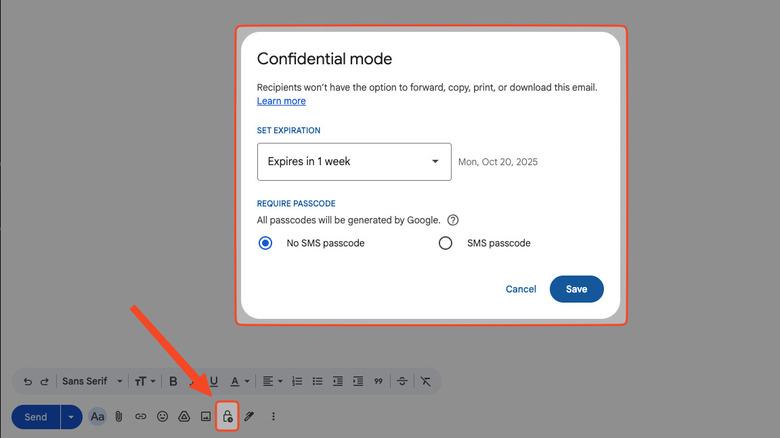Open the text color picker

(240, 381)
